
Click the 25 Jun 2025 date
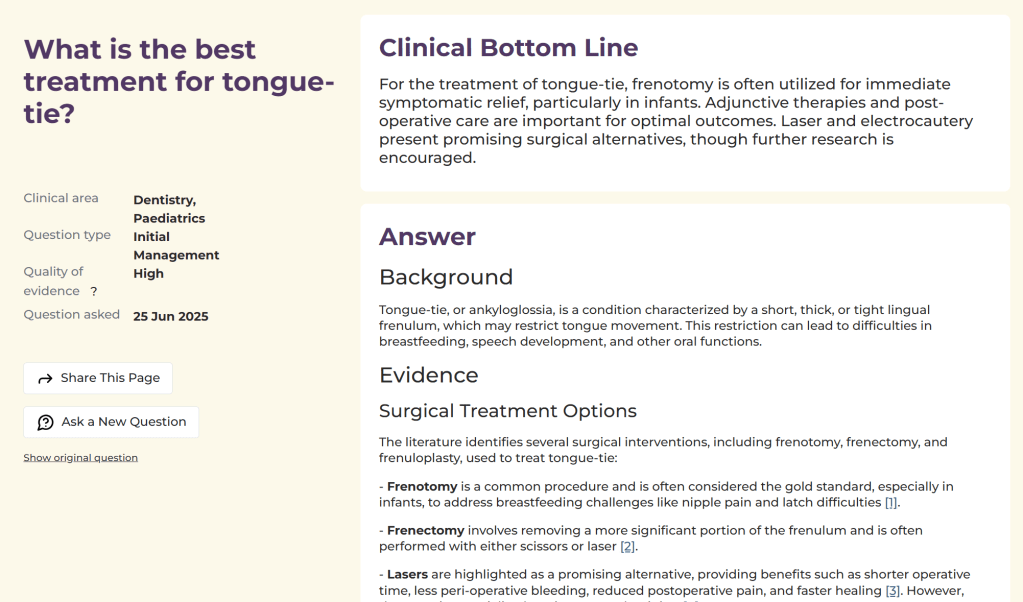(x=170, y=316)
